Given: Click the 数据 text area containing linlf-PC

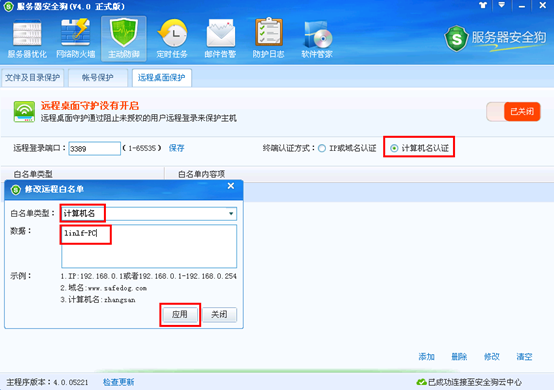Looking at the screenshot, I should click(149, 246).
